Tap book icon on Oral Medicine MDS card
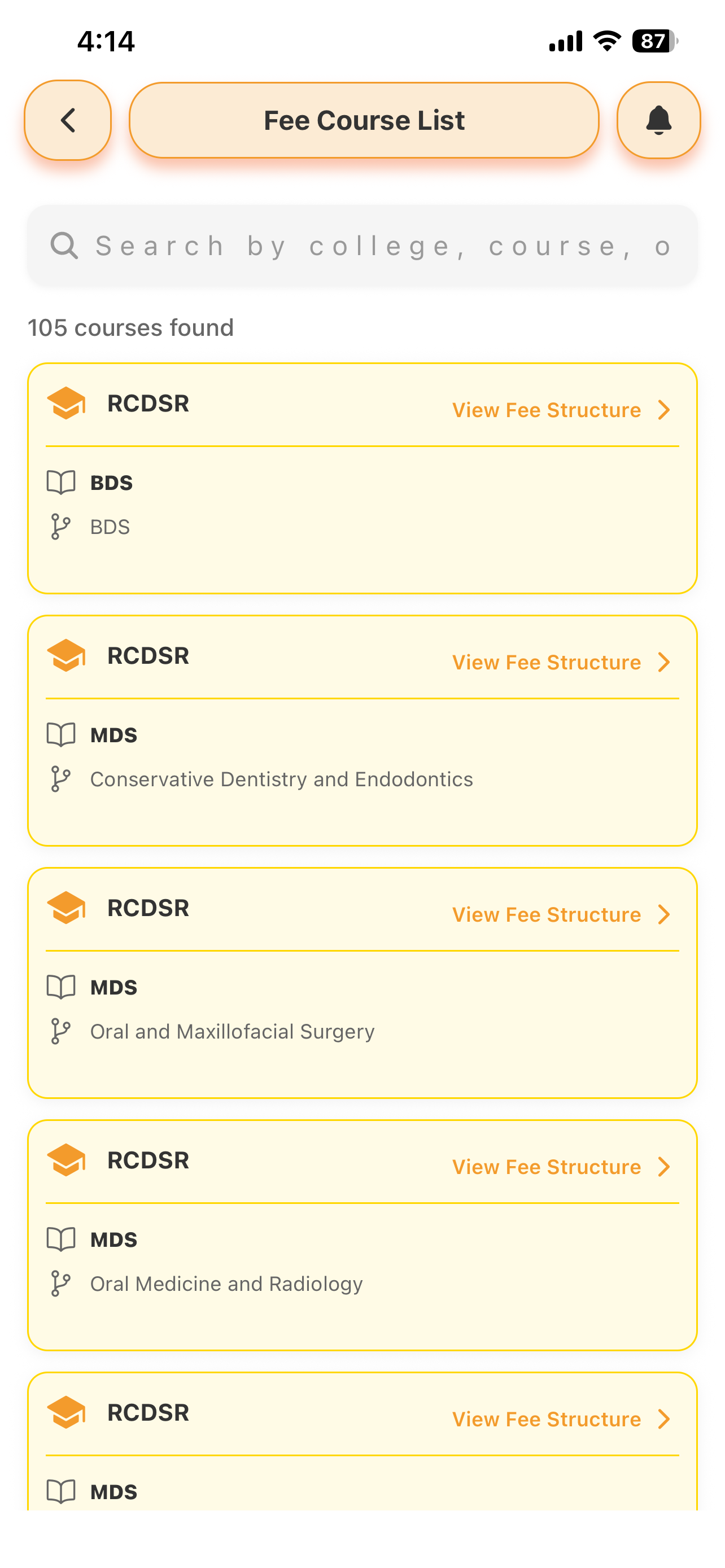This screenshot has width=725, height=1568. [x=61, y=1239]
